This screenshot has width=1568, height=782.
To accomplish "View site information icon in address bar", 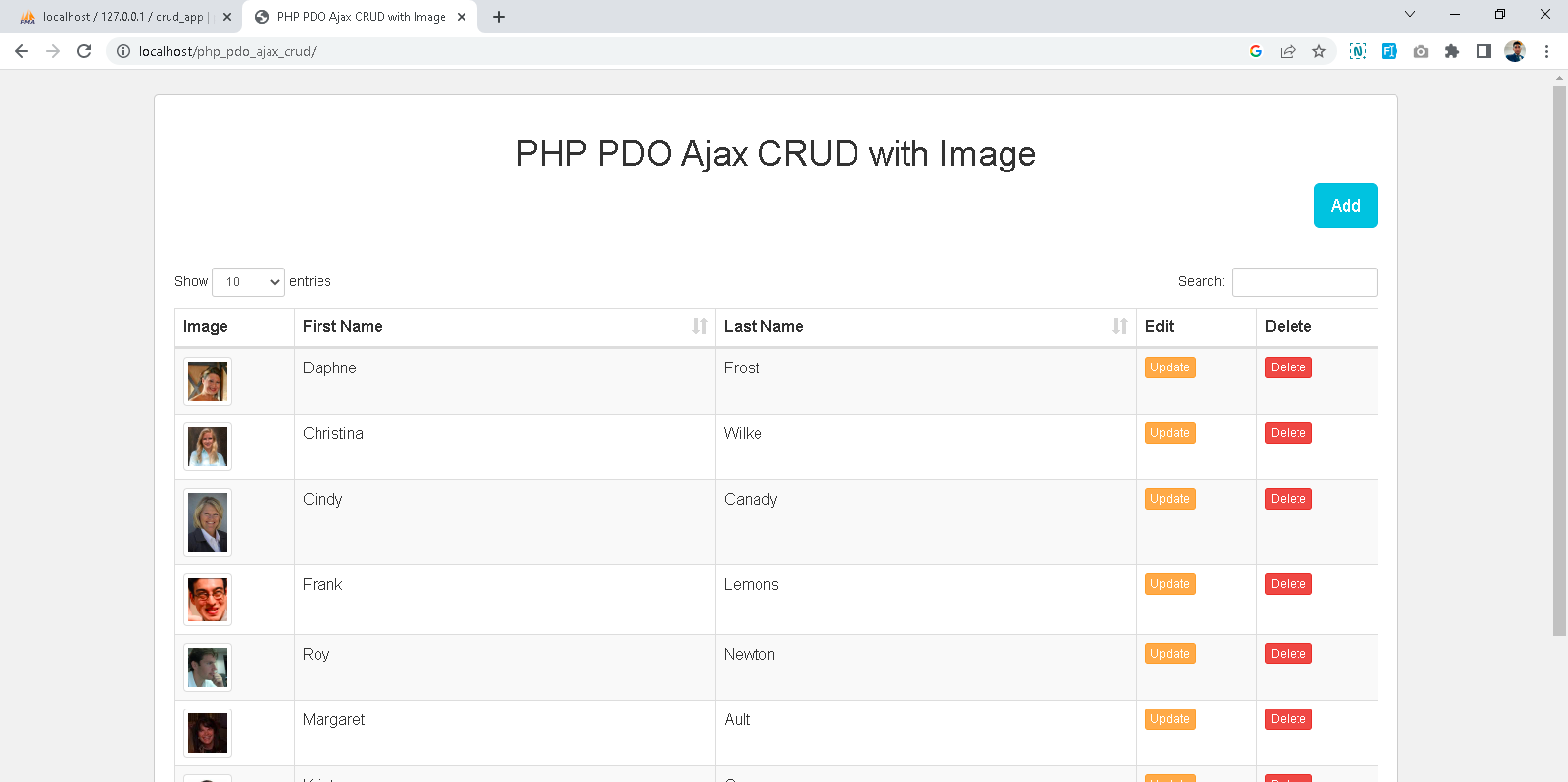I will click(x=123, y=51).
